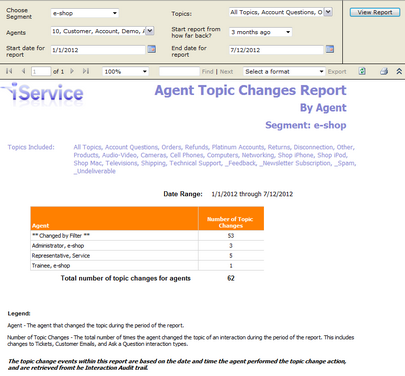The width and height of the screenshot is (405, 376).
Task: Click the Find link
Action: tap(207, 71)
